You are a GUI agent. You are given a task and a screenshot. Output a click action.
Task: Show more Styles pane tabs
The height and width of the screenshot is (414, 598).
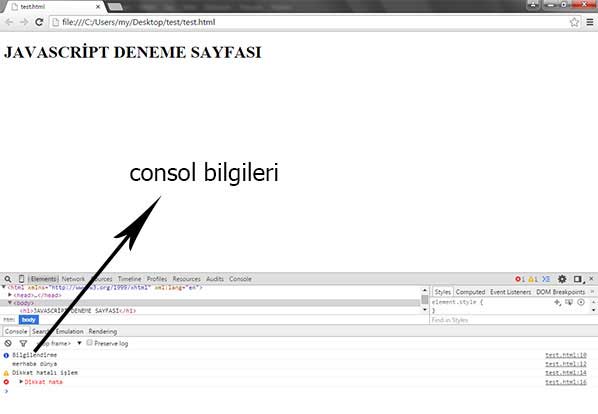tap(592, 292)
